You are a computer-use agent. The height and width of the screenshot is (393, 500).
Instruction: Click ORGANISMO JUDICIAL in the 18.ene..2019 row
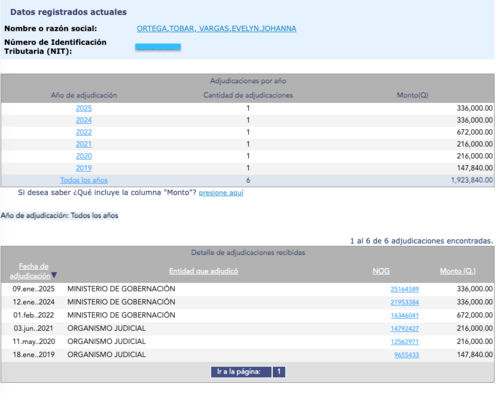click(106, 355)
